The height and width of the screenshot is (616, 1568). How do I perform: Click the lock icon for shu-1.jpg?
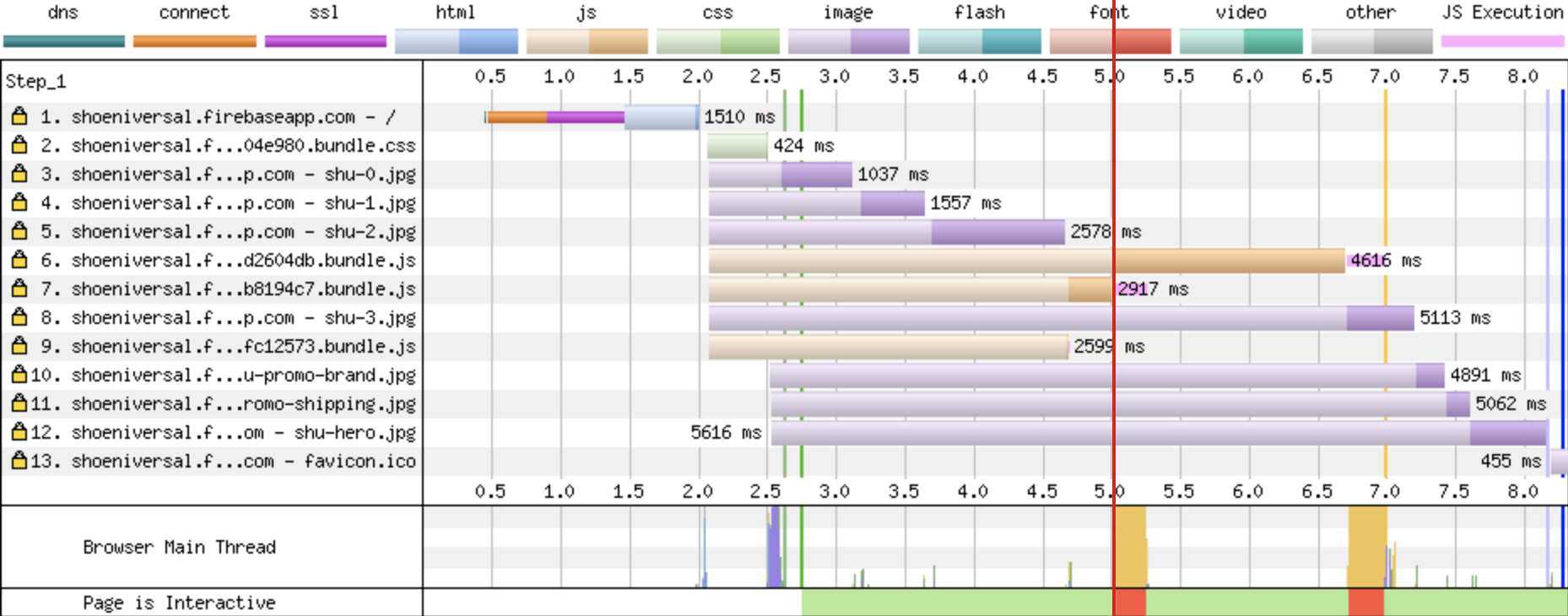19,203
